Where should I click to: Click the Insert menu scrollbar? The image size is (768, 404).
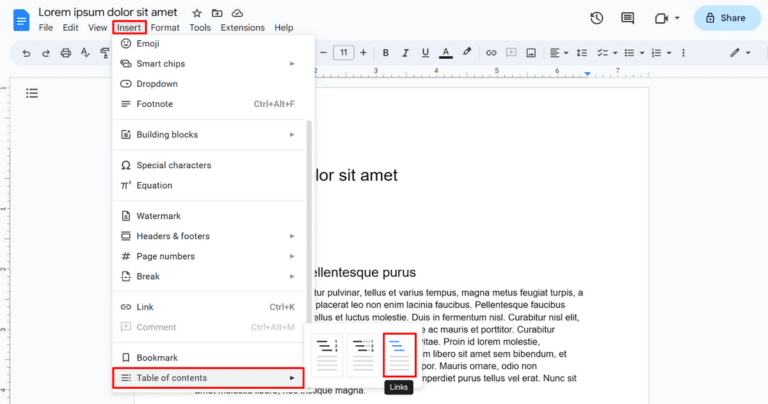tap(309, 220)
